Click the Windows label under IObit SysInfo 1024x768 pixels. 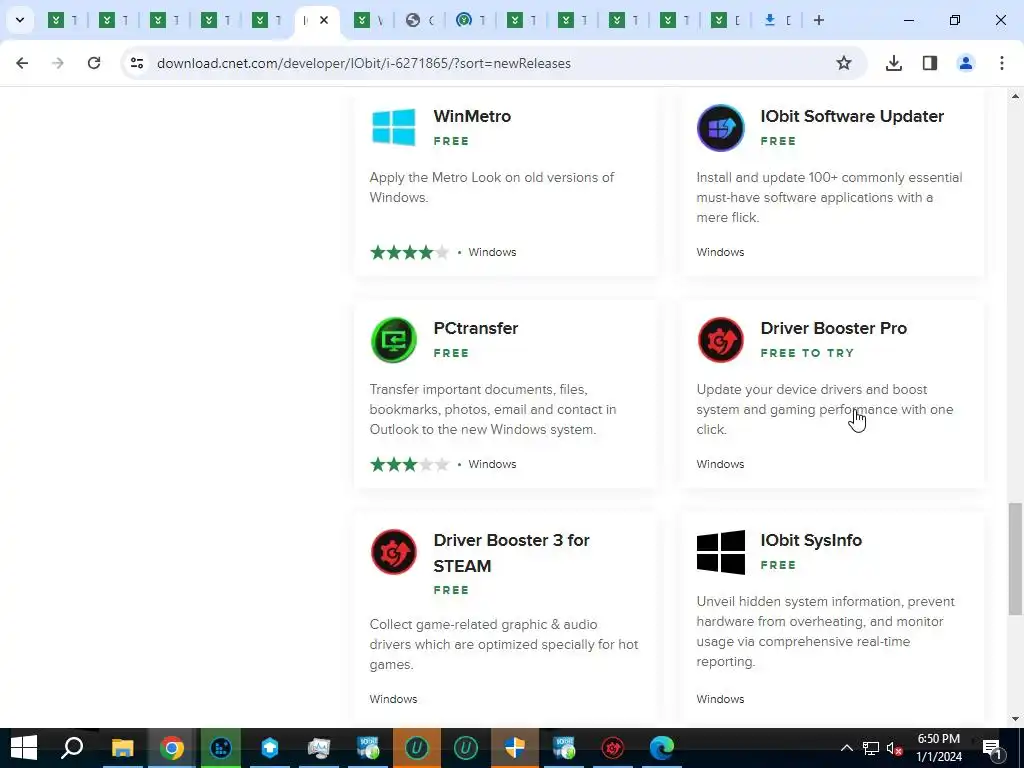pos(720,699)
